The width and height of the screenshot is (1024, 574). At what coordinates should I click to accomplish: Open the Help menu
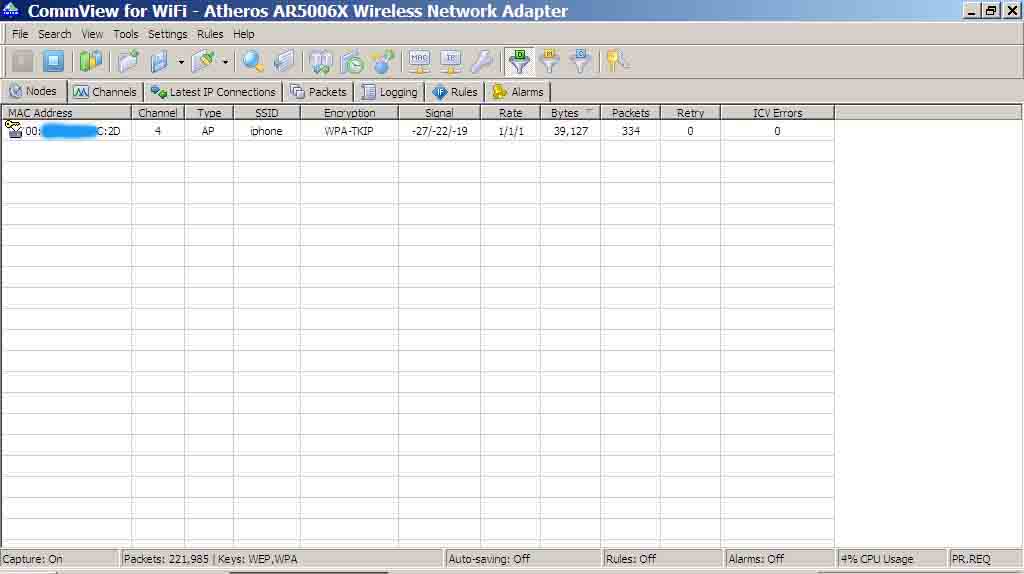pyautogui.click(x=244, y=34)
